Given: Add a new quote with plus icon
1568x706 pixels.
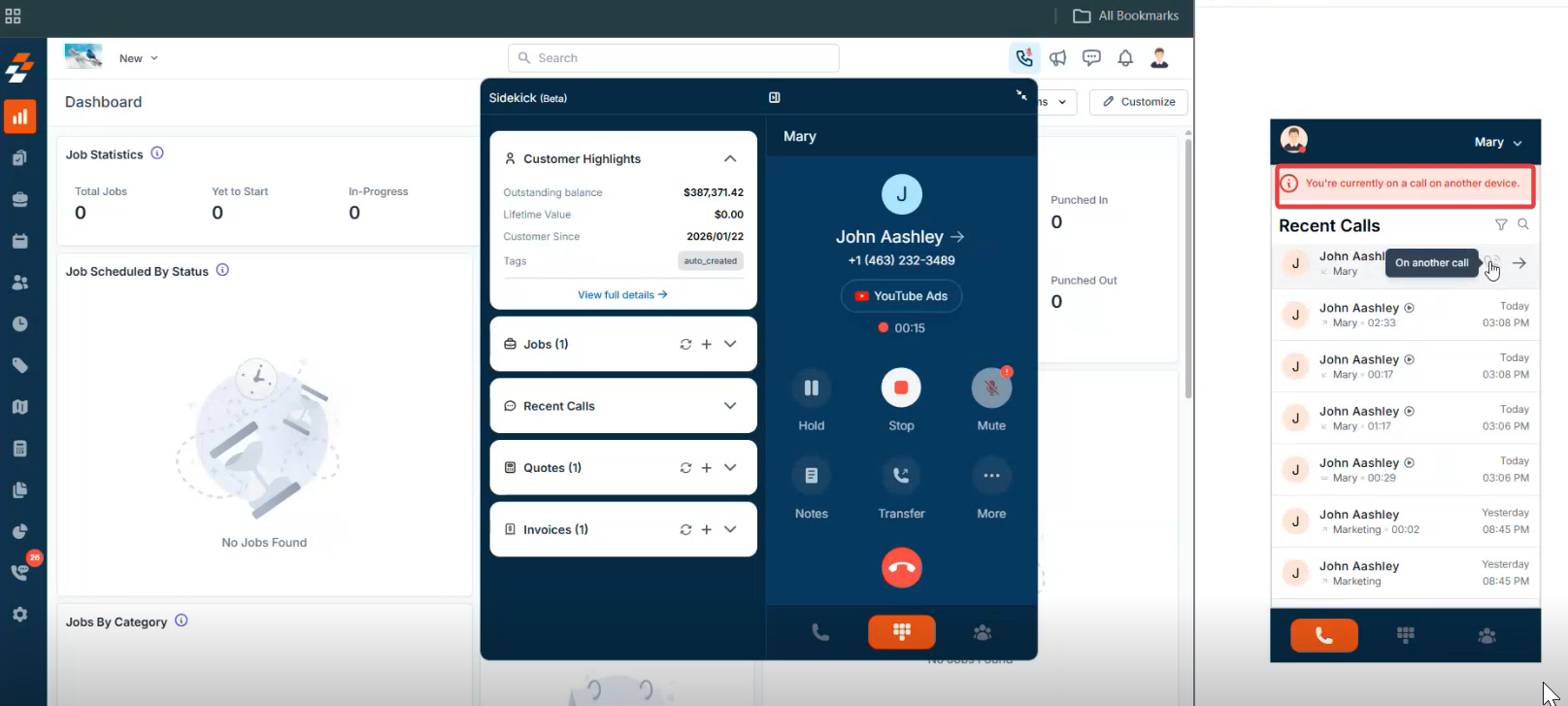Looking at the screenshot, I should click(x=707, y=467).
